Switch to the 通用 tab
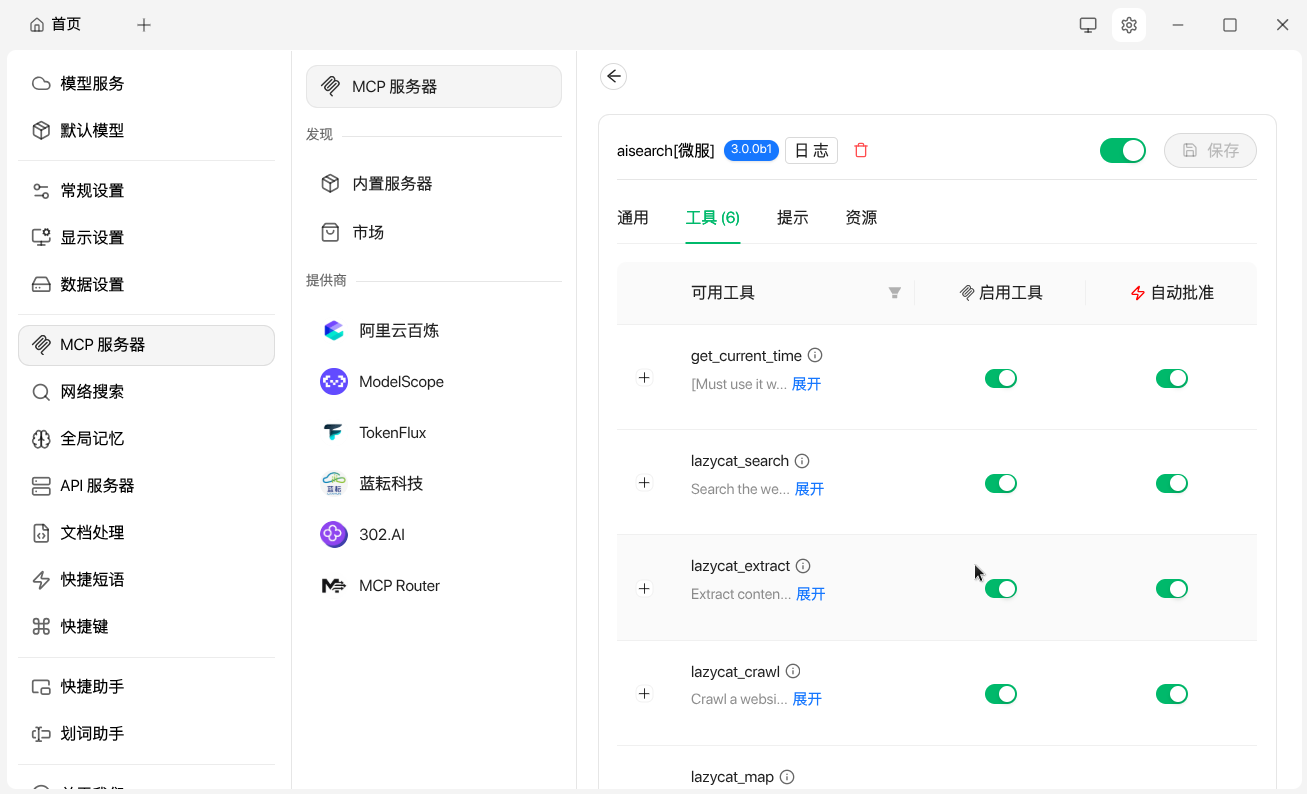Viewport: 1307px width, 794px height. tap(633, 218)
